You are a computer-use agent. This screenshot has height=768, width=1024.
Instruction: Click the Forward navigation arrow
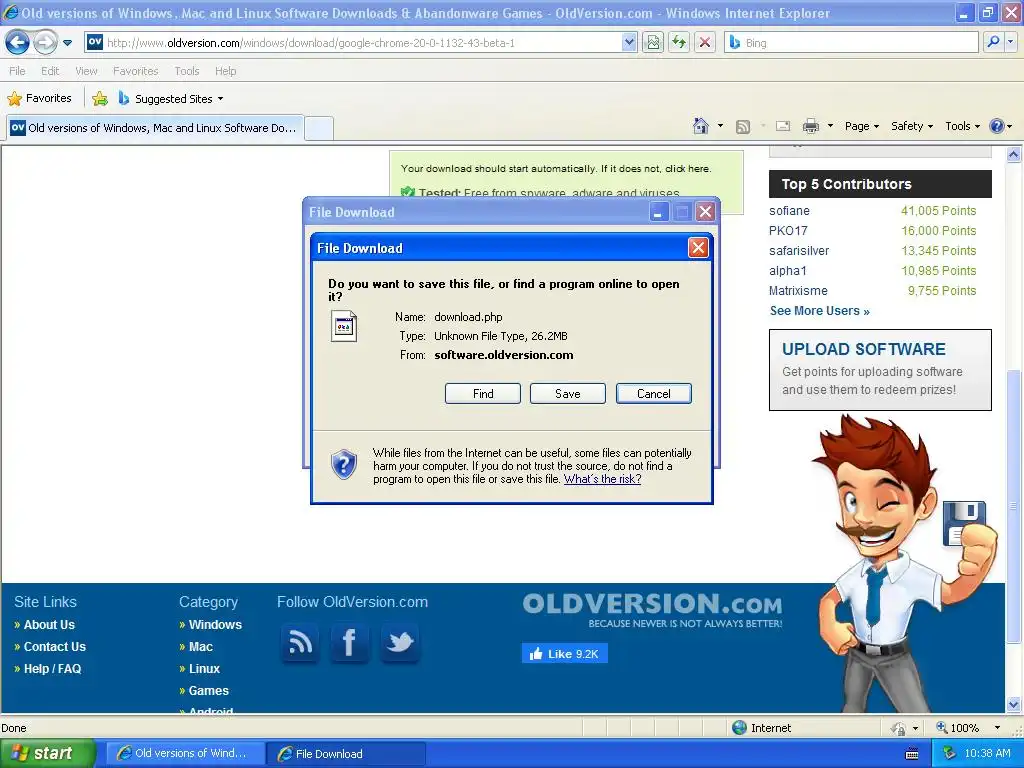click(45, 43)
